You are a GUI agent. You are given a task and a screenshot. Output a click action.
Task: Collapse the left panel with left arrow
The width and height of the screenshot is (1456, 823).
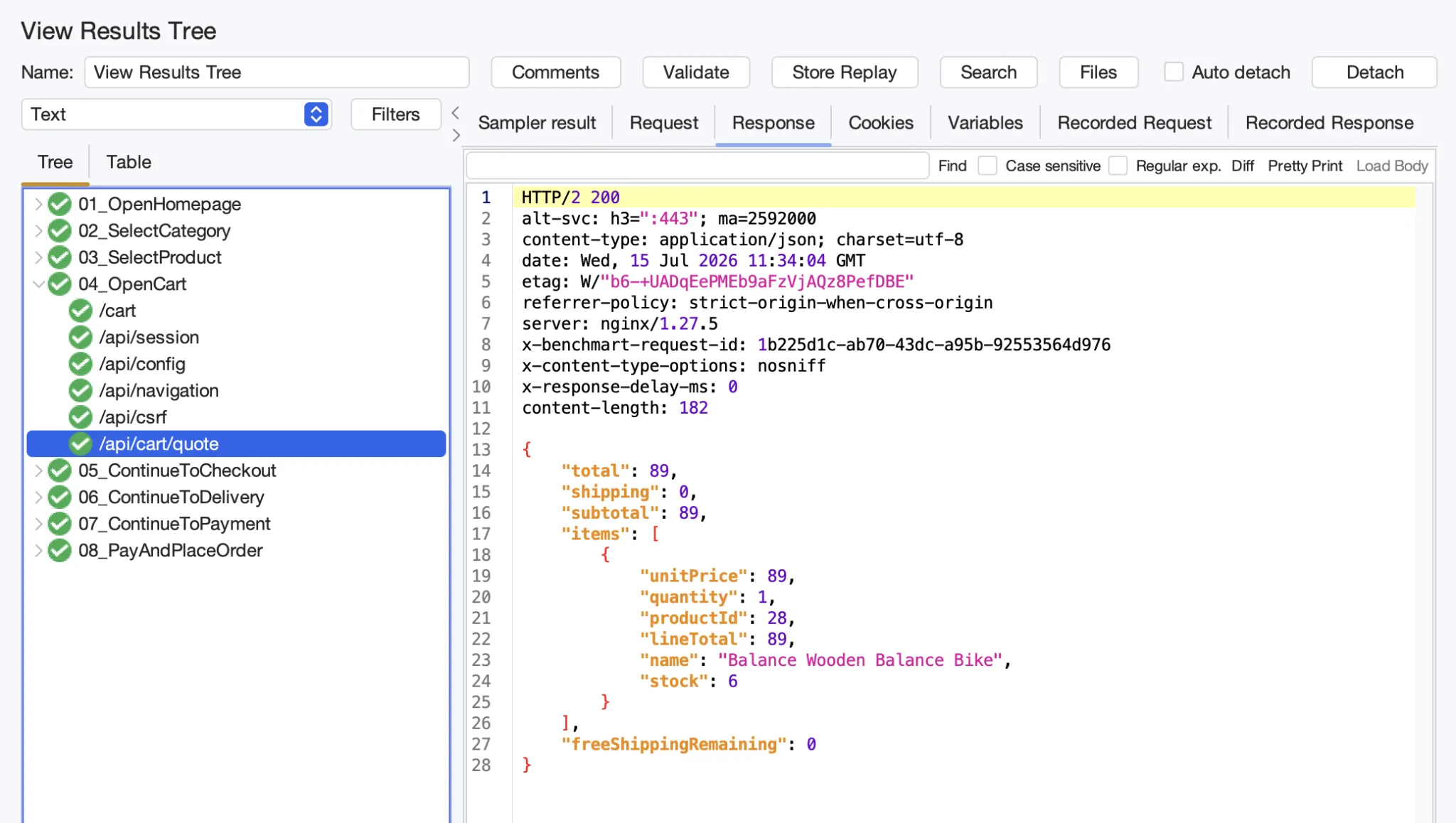456,113
